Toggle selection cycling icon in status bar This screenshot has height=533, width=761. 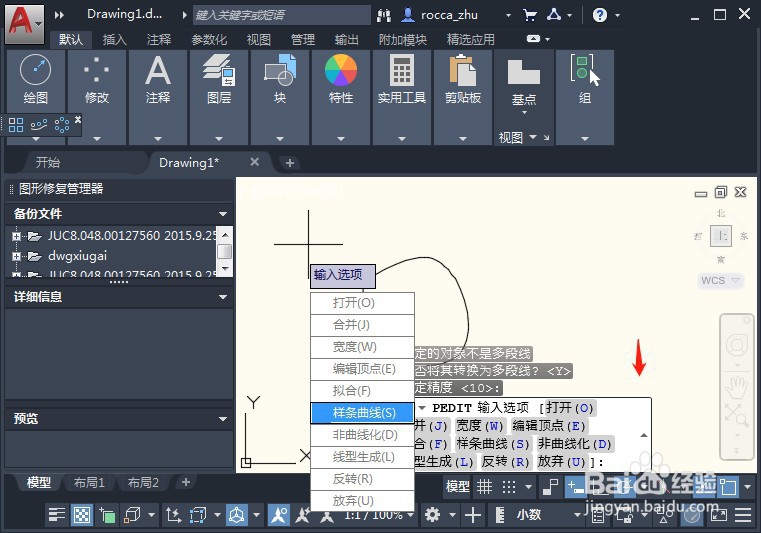pos(107,515)
